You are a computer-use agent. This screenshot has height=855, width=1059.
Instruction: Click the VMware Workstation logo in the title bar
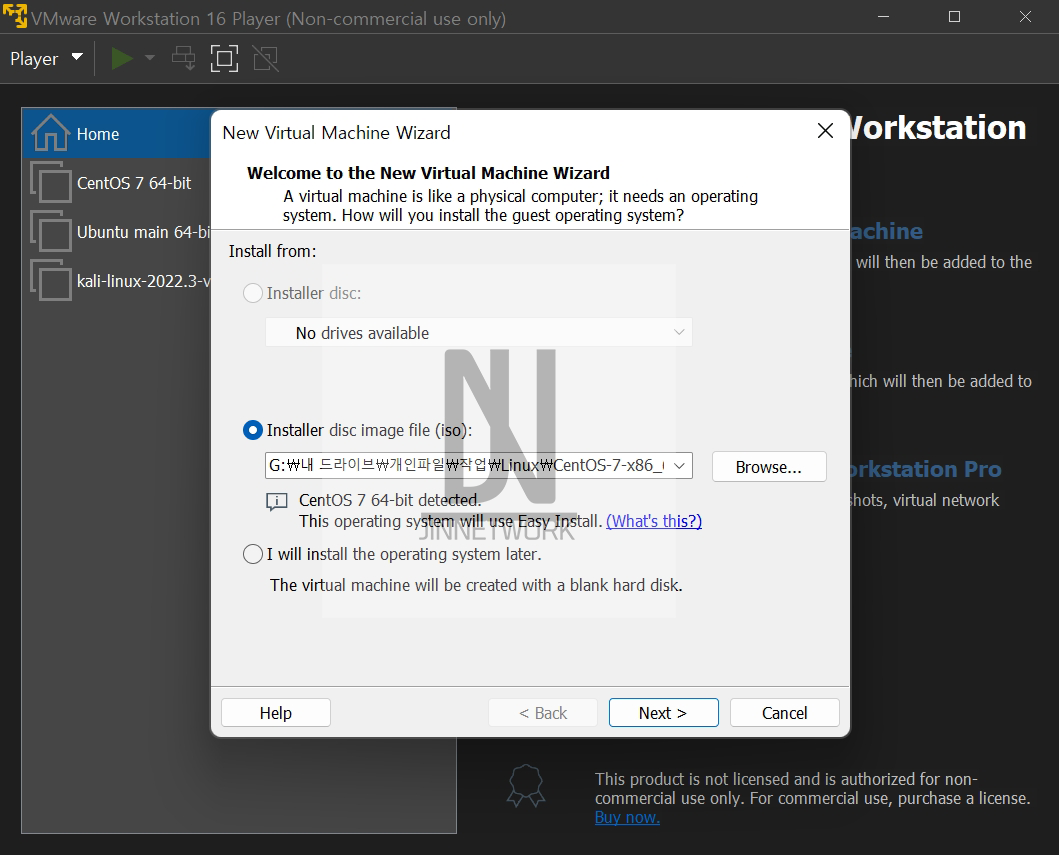tap(15, 16)
